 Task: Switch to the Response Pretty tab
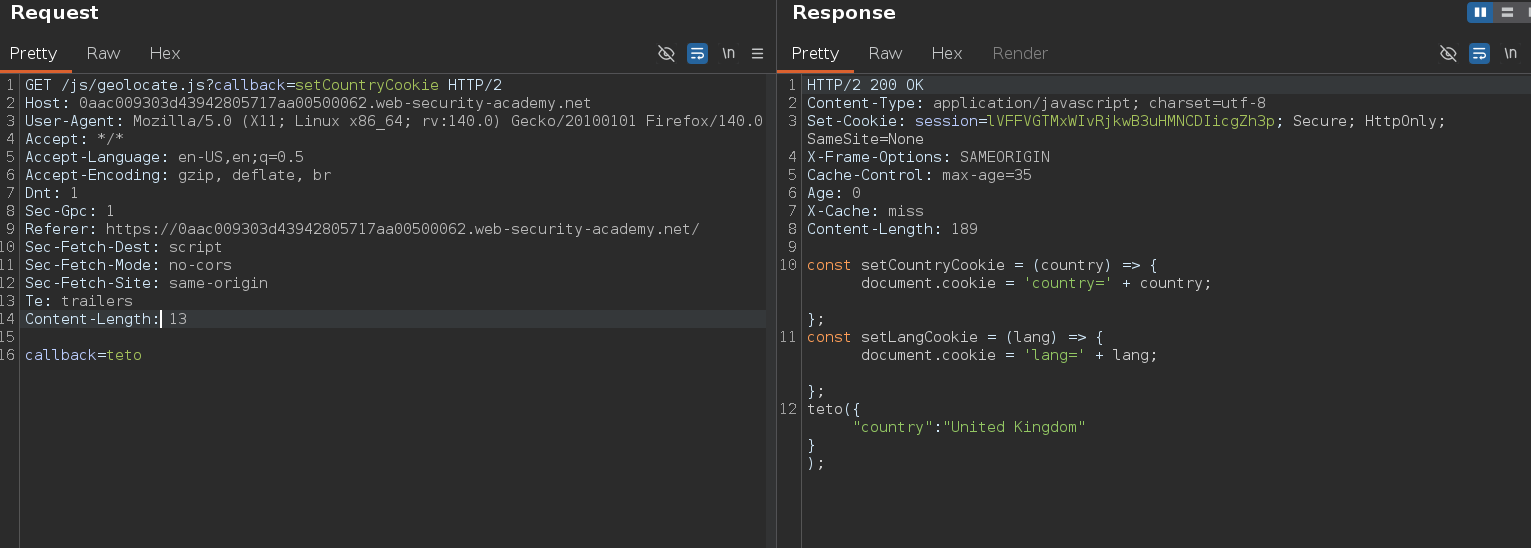point(815,53)
